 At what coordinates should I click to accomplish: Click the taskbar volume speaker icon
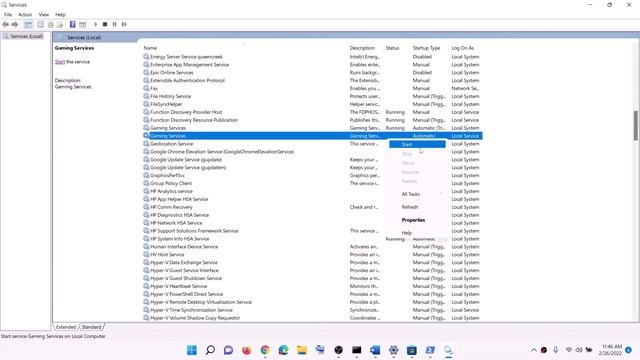[579, 350]
